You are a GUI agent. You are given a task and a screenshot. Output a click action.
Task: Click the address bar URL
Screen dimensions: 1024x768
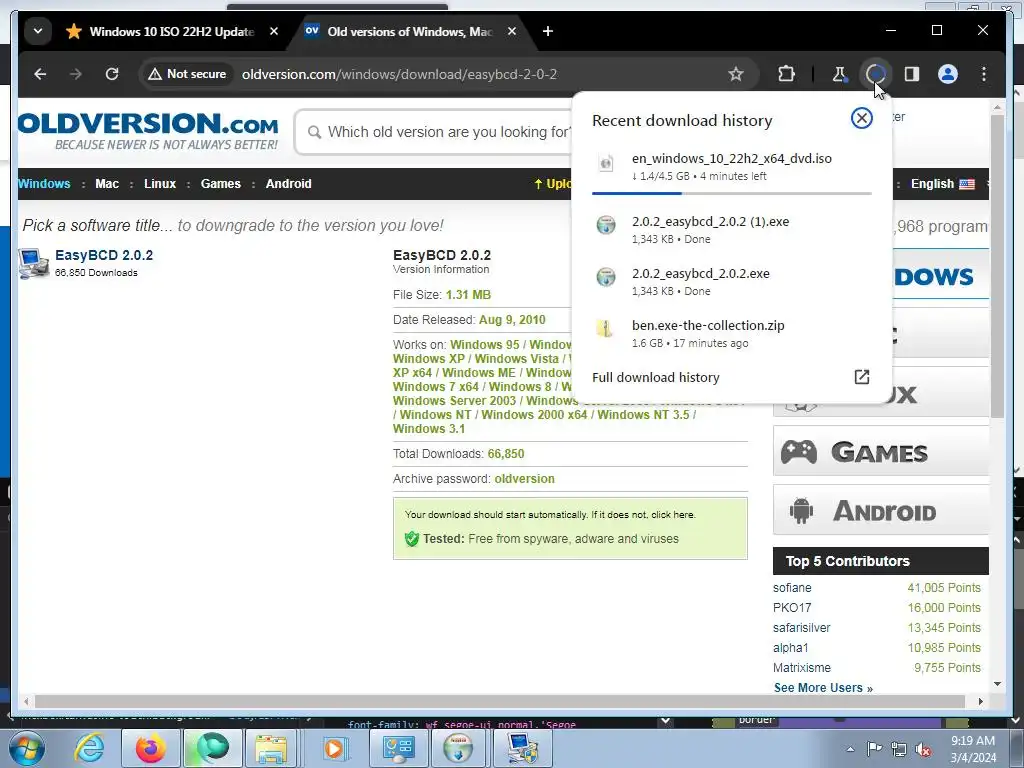click(x=399, y=74)
